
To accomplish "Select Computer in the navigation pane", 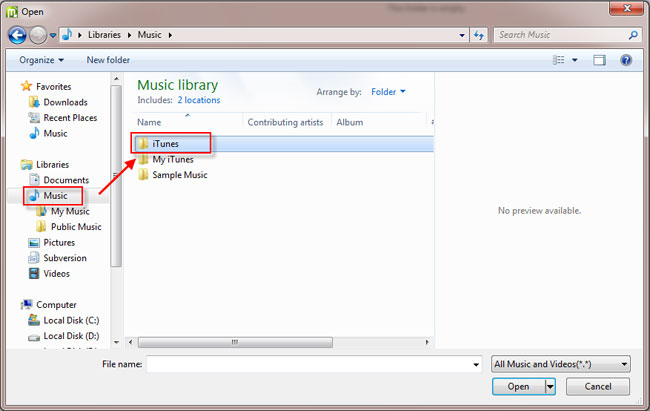I will (56, 305).
